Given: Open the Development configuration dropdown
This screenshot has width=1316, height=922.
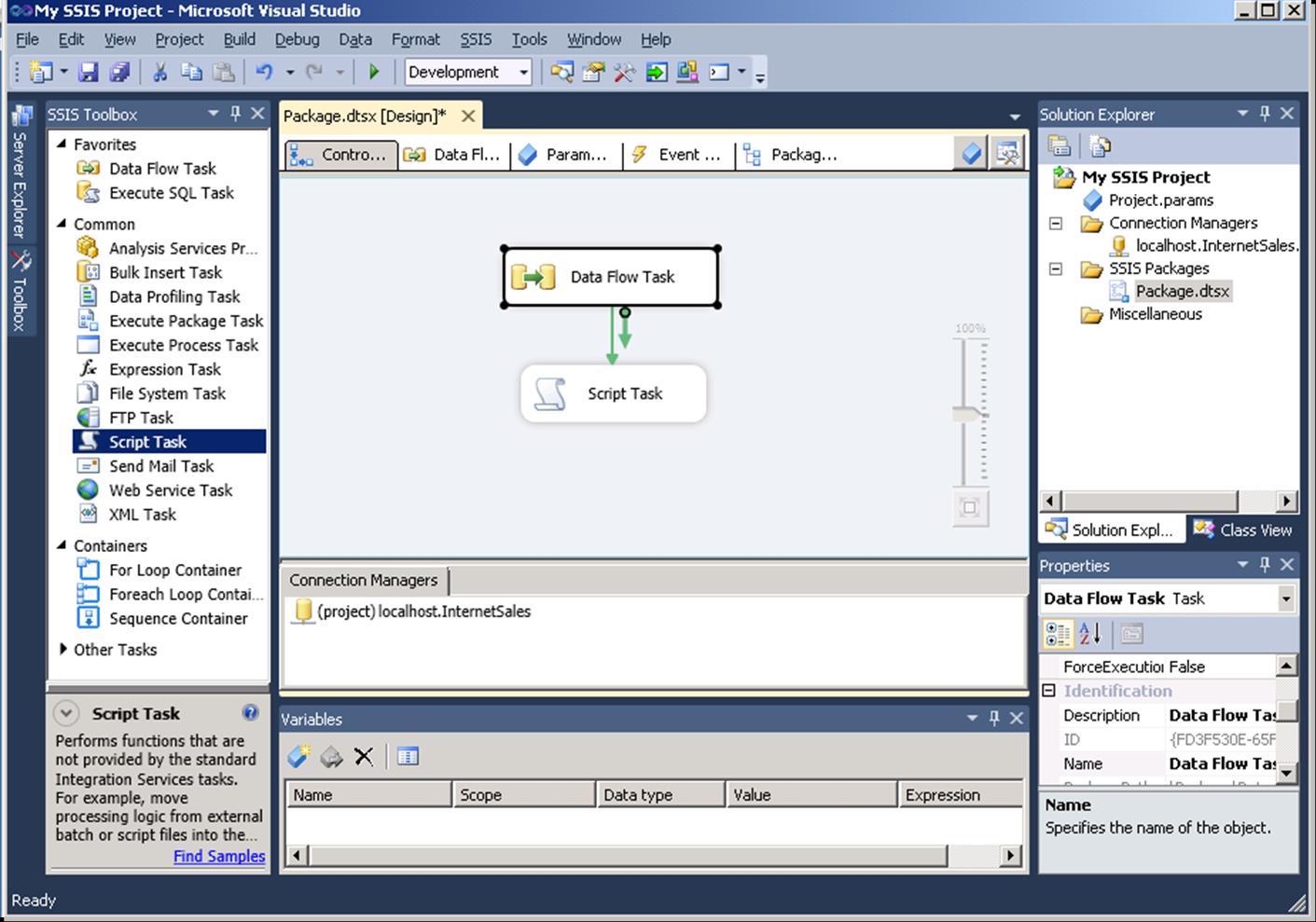Looking at the screenshot, I should [x=523, y=72].
